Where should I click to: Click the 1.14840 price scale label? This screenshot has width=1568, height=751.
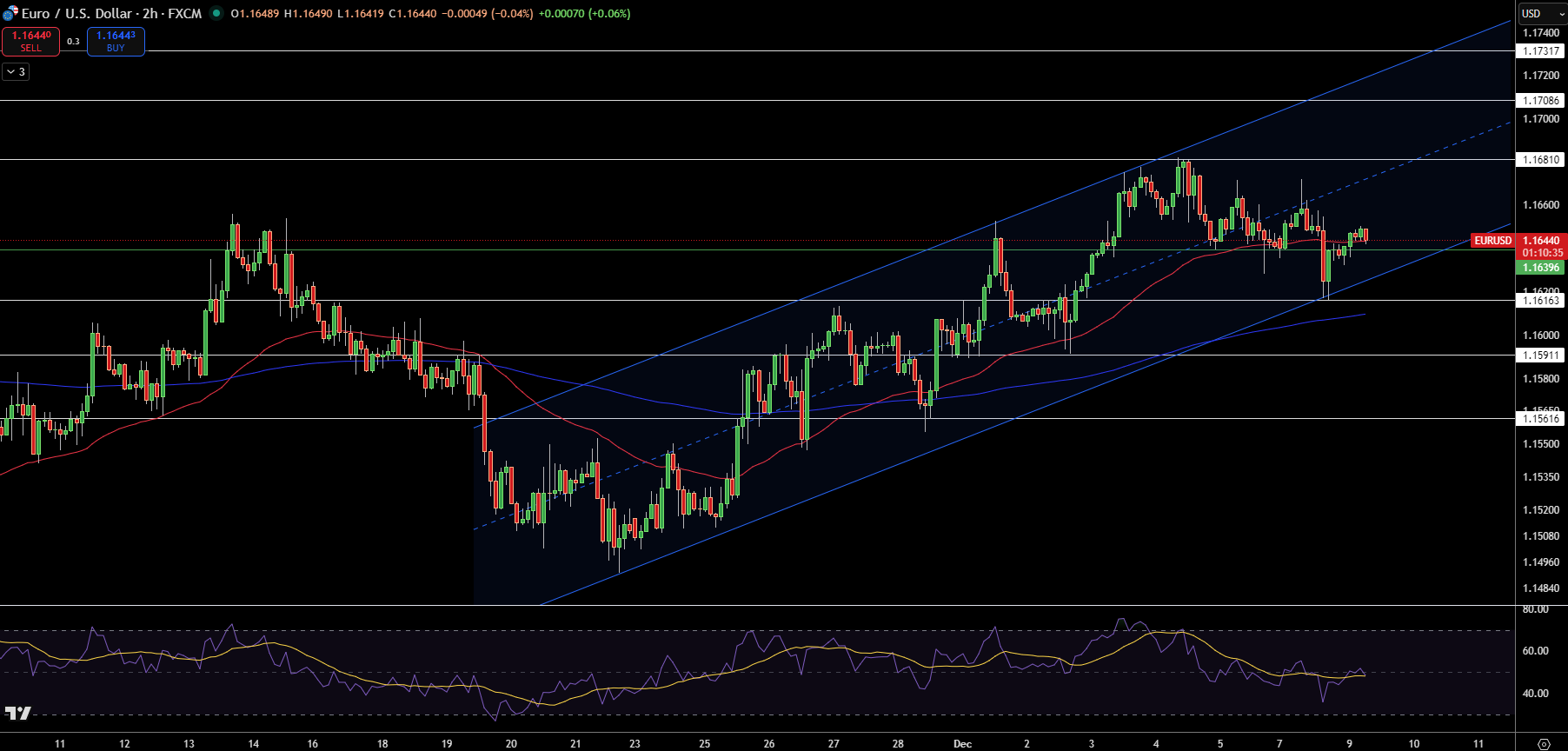[1541, 588]
